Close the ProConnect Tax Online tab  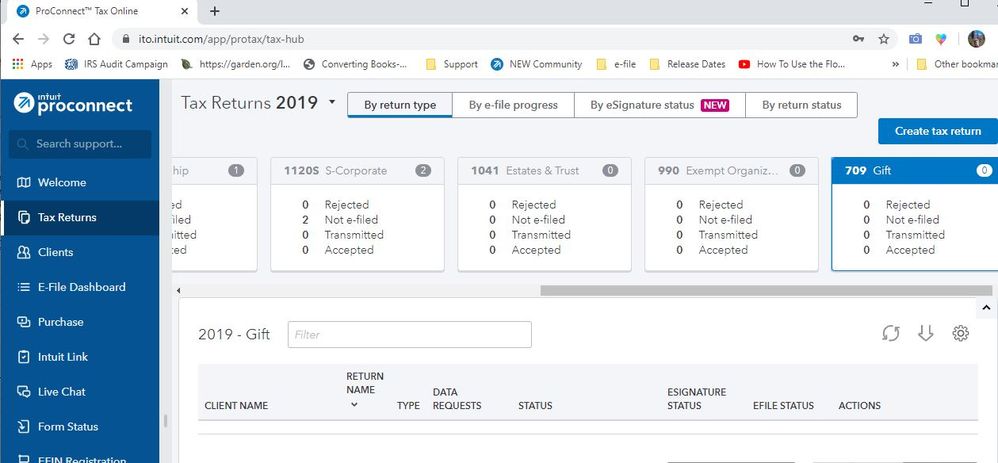(185, 11)
